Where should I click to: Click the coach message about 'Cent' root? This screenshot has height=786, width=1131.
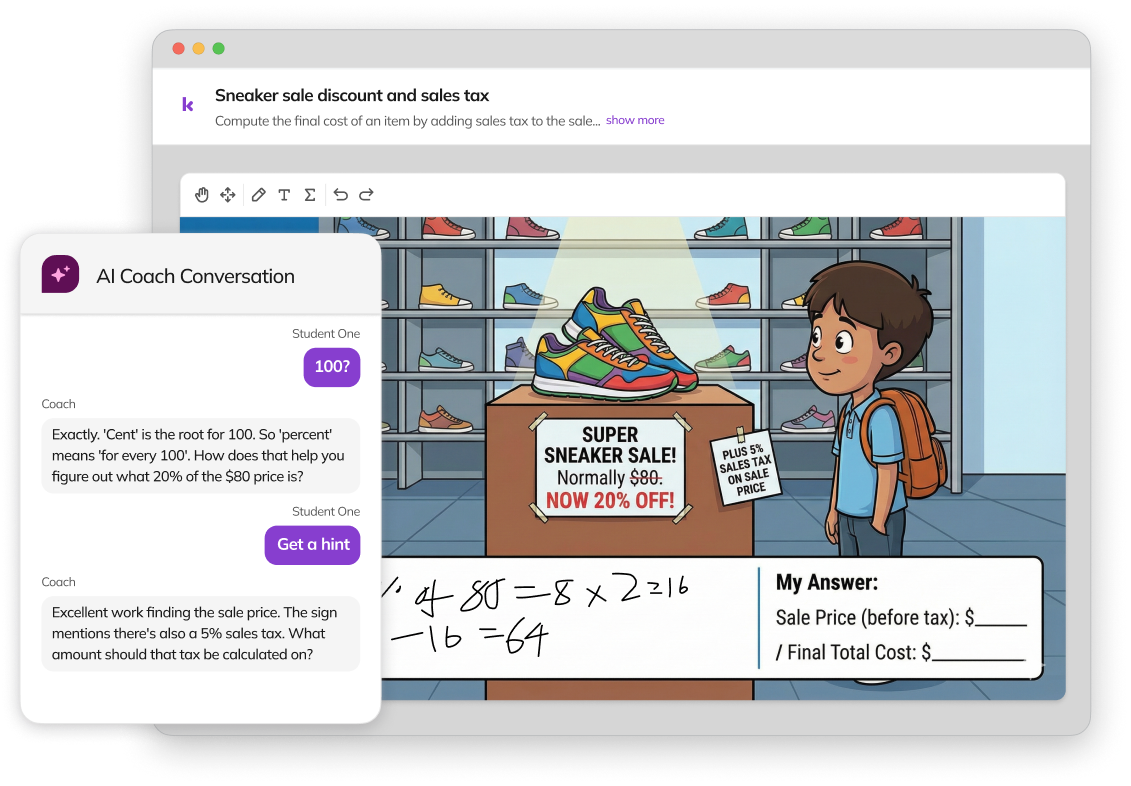201,456
